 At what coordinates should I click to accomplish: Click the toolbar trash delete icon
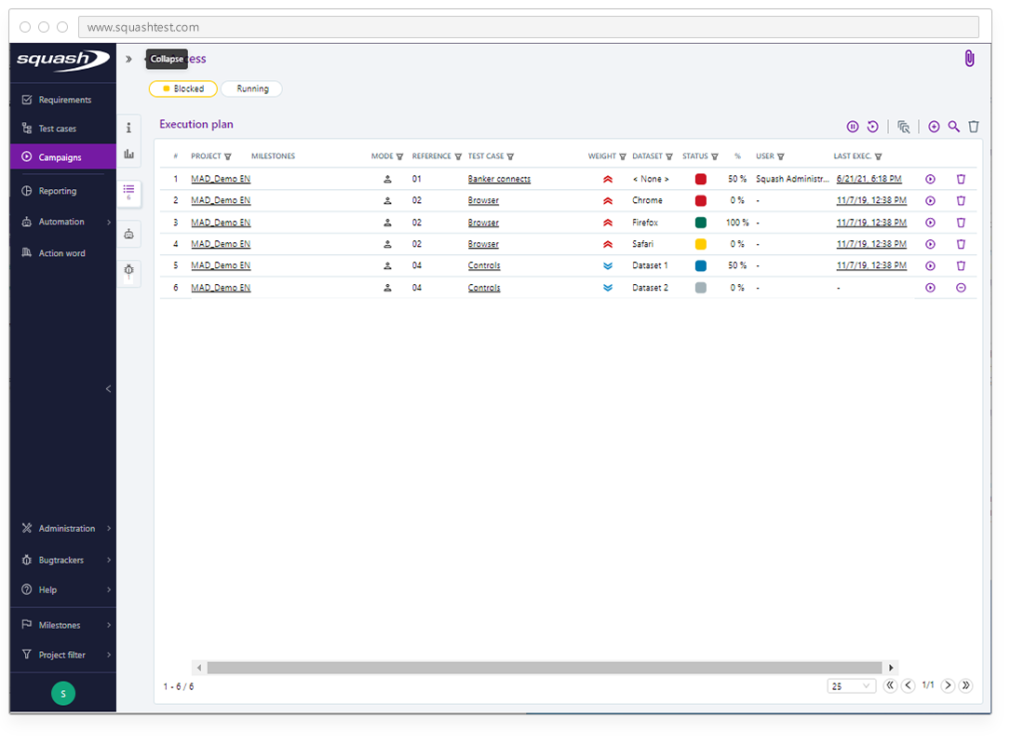(974, 127)
